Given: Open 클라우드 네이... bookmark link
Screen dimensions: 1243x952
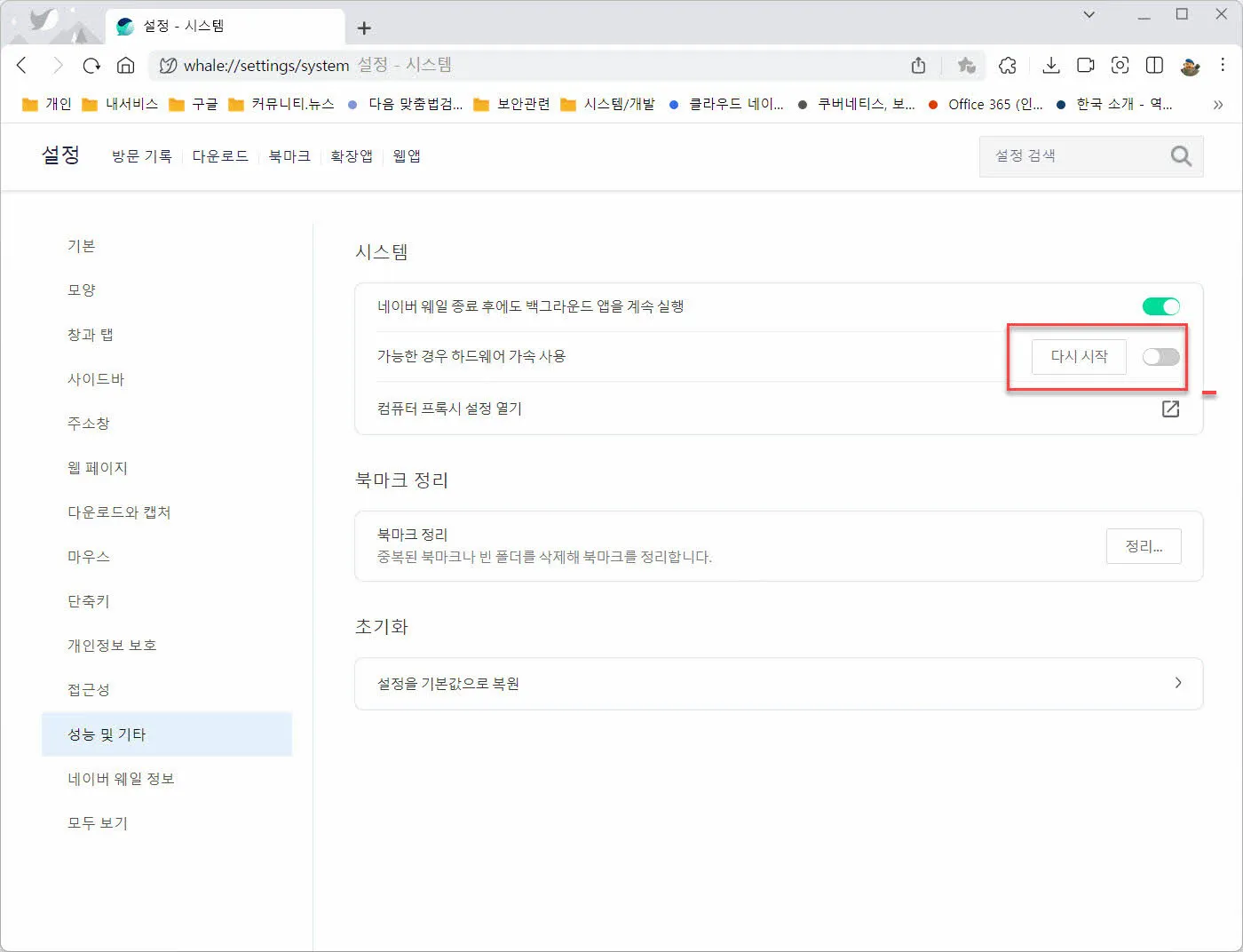Looking at the screenshot, I should 726,104.
